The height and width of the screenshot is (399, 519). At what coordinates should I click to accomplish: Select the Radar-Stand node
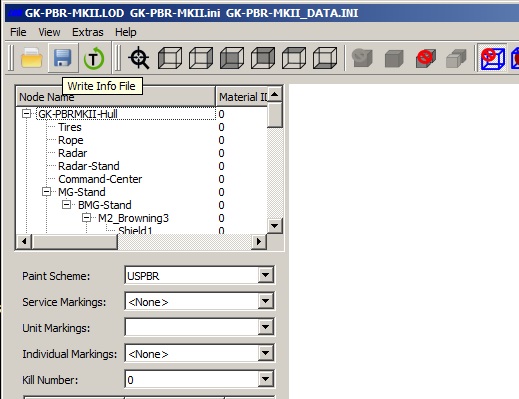(89, 166)
